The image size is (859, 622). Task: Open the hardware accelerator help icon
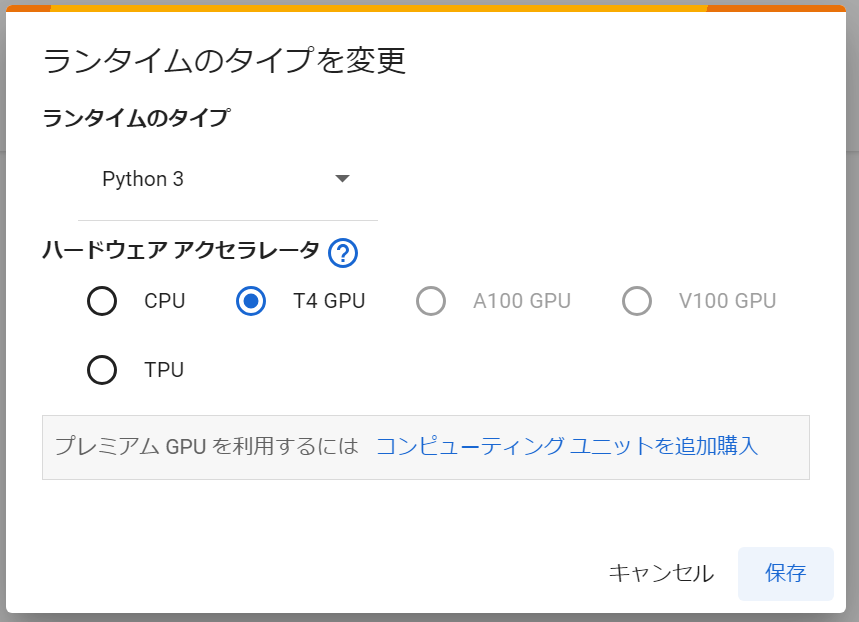click(343, 253)
